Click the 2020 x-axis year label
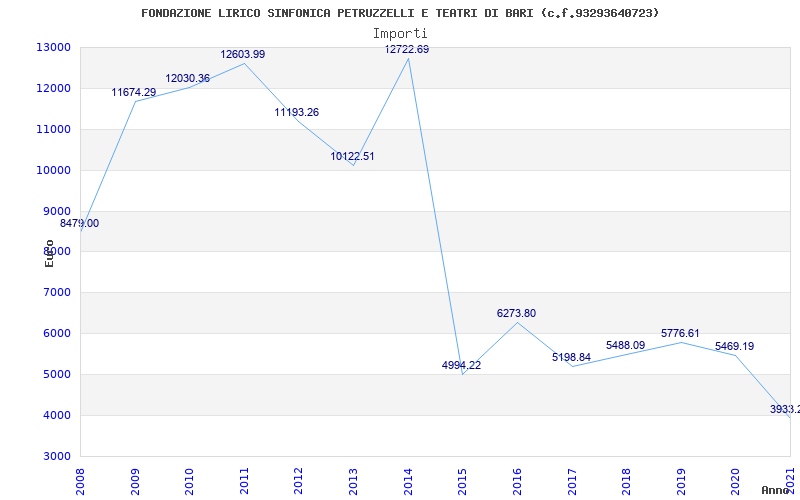 [736, 482]
